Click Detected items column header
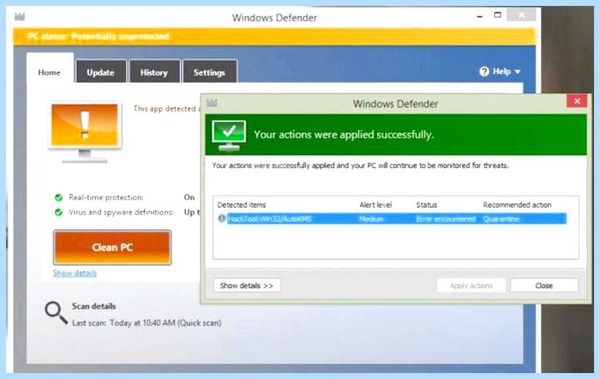The height and width of the screenshot is (379, 600). click(x=241, y=205)
